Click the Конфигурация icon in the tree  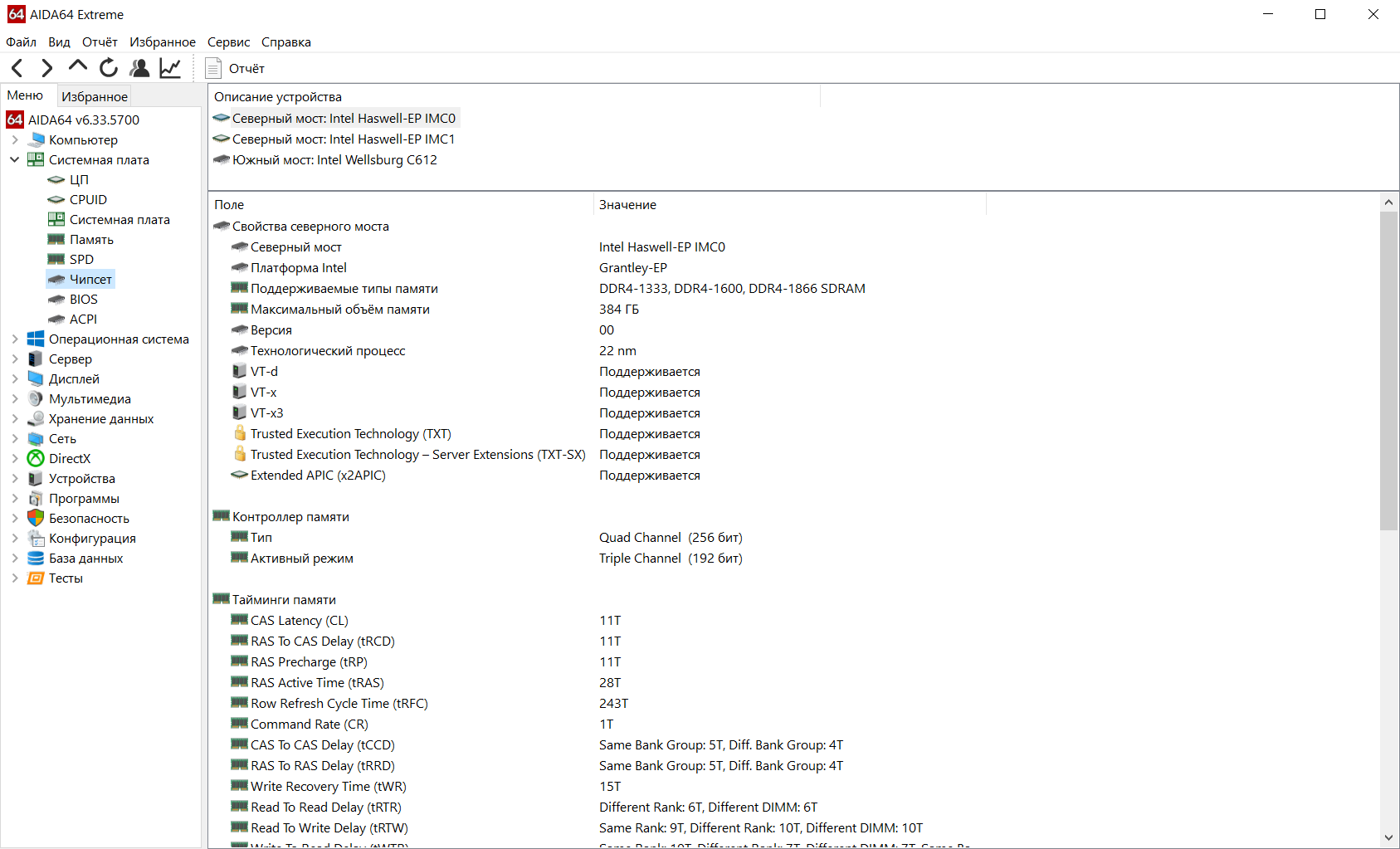(x=36, y=539)
